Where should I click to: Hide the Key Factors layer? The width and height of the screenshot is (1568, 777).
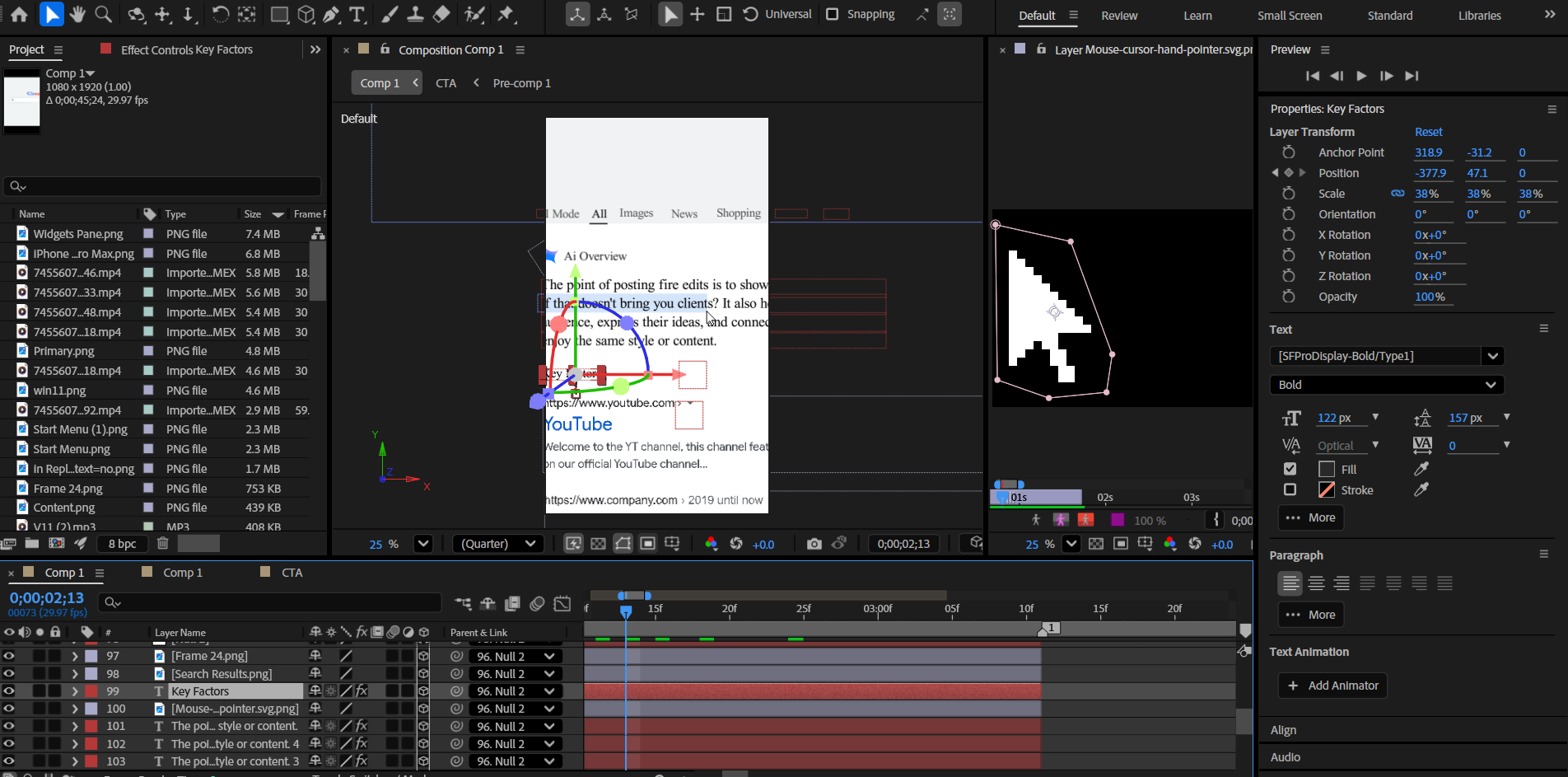[x=9, y=691]
